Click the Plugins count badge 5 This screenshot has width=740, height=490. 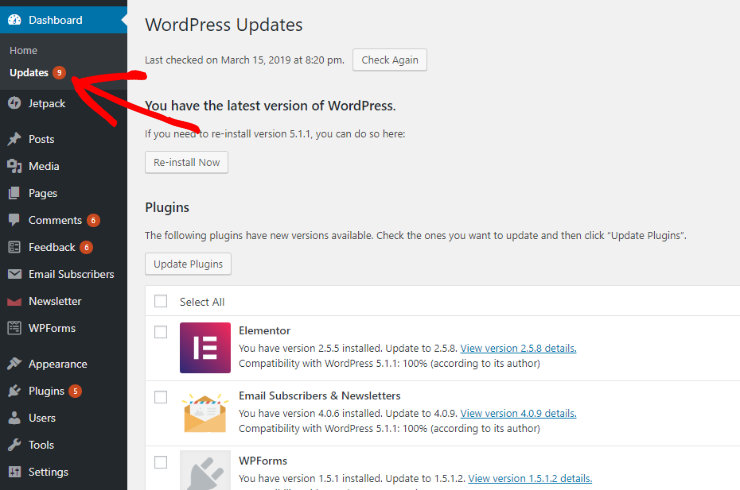[75, 391]
